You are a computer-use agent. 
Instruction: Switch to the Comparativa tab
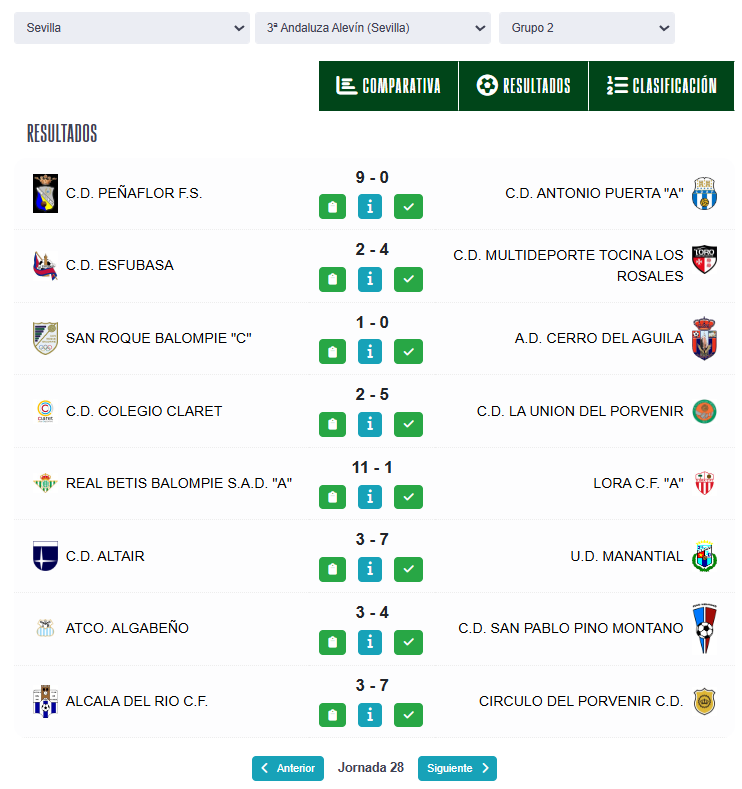[388, 86]
